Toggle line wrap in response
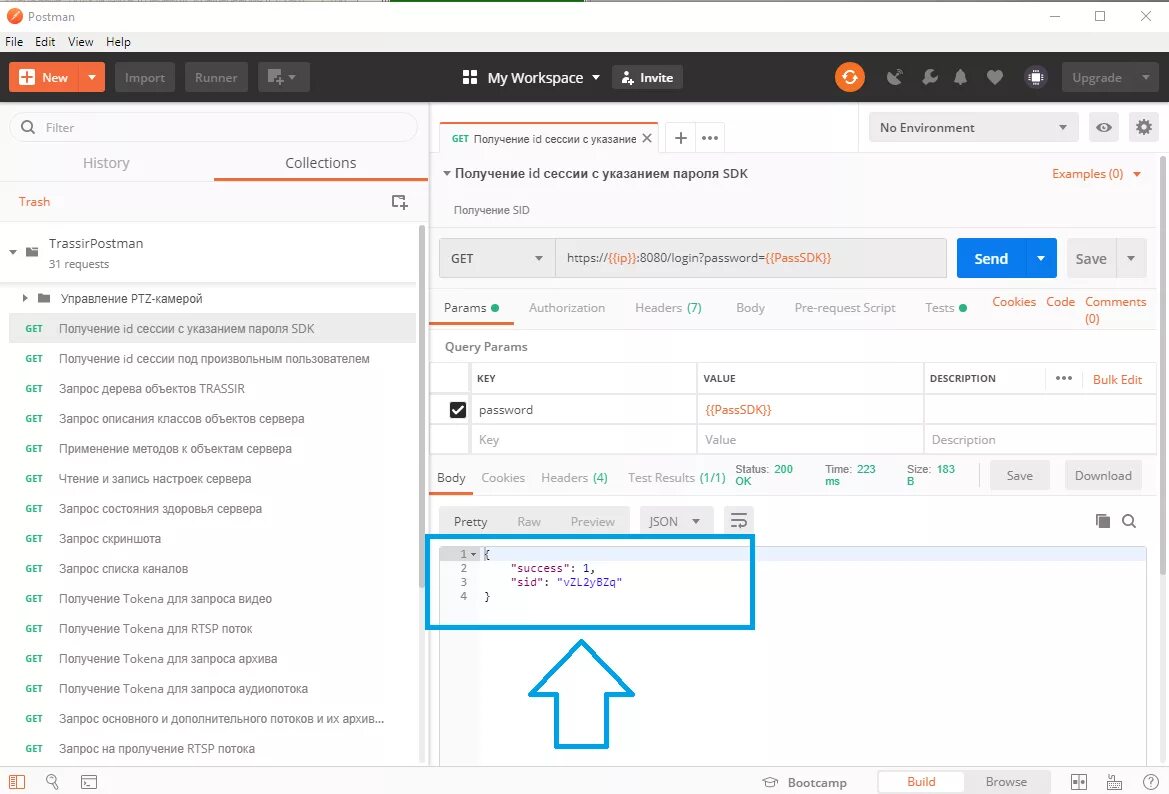This screenshot has height=794, width=1169. [x=738, y=521]
